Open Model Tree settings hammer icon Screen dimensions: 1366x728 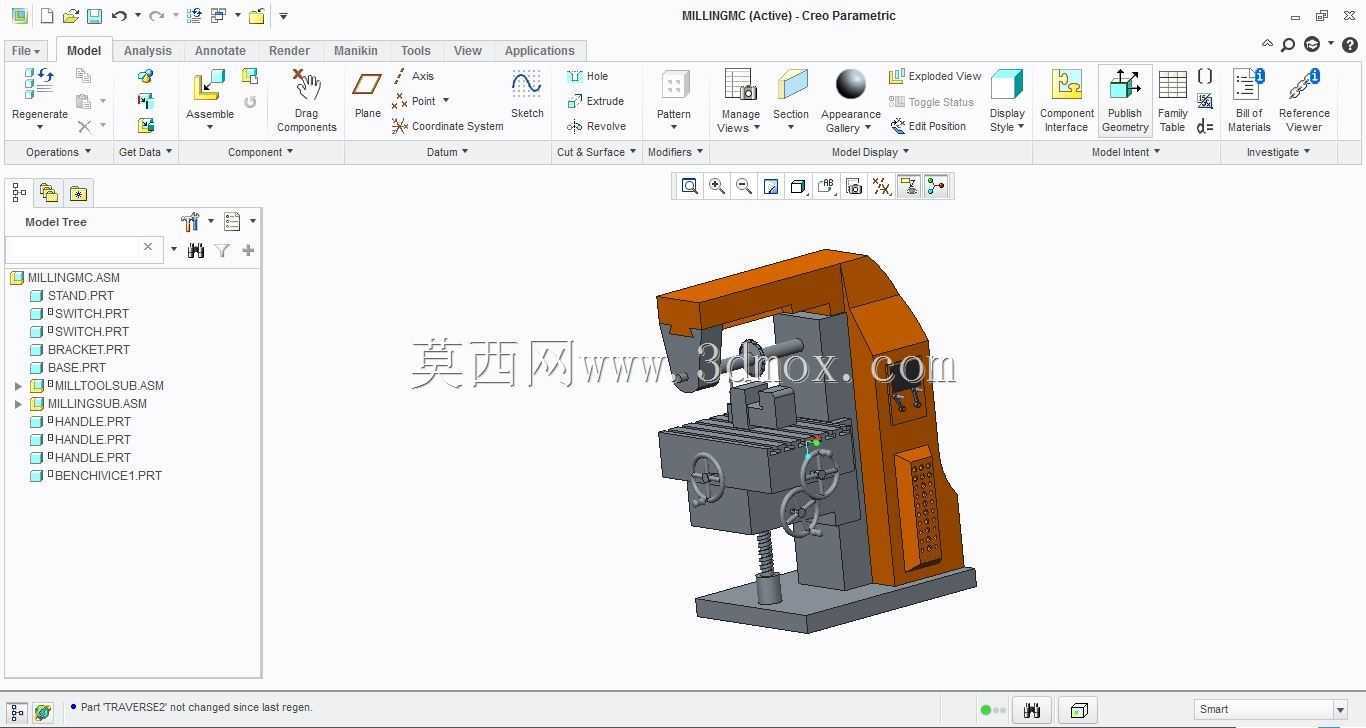click(x=190, y=222)
